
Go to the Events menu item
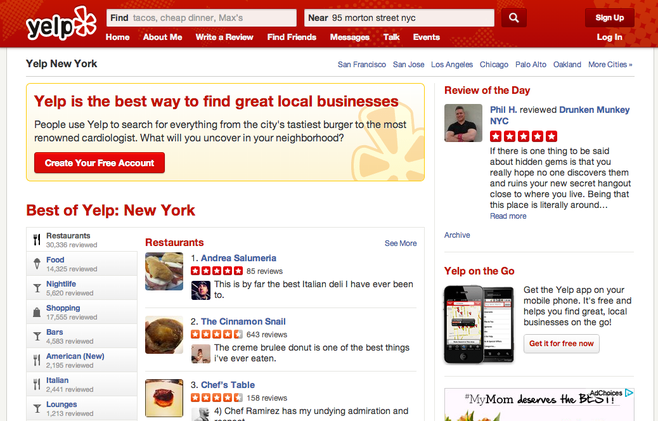(426, 37)
